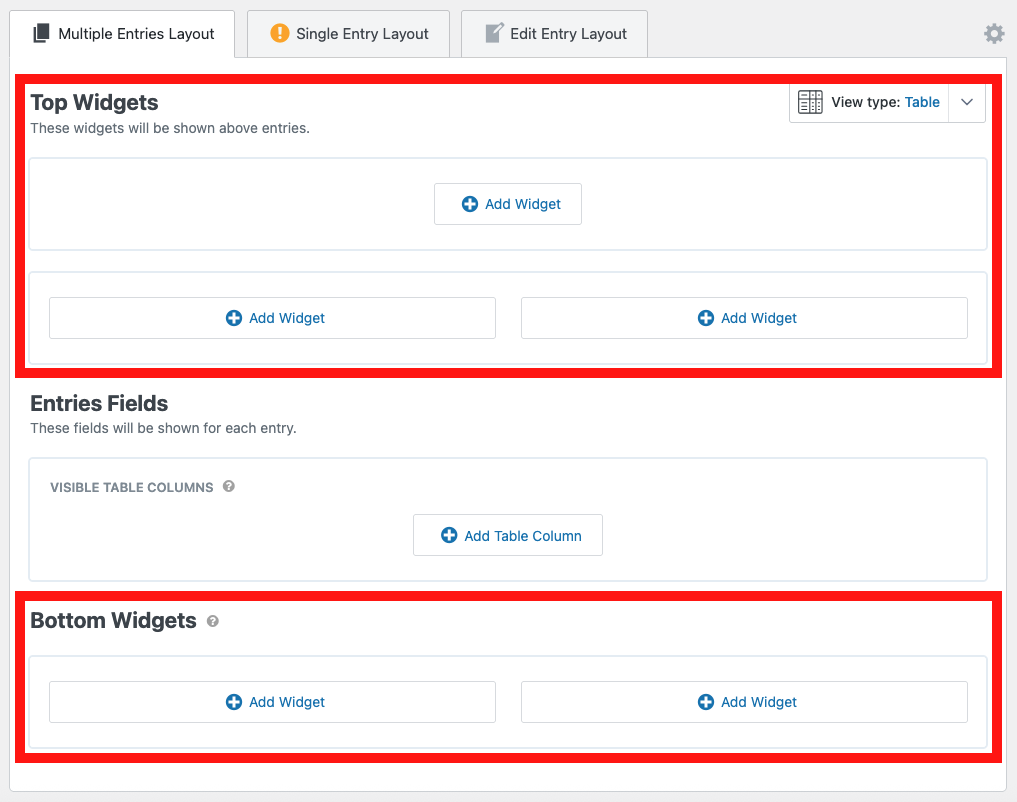Add a widget to the right Top Widgets column
The width and height of the screenshot is (1017, 802).
pos(744,318)
